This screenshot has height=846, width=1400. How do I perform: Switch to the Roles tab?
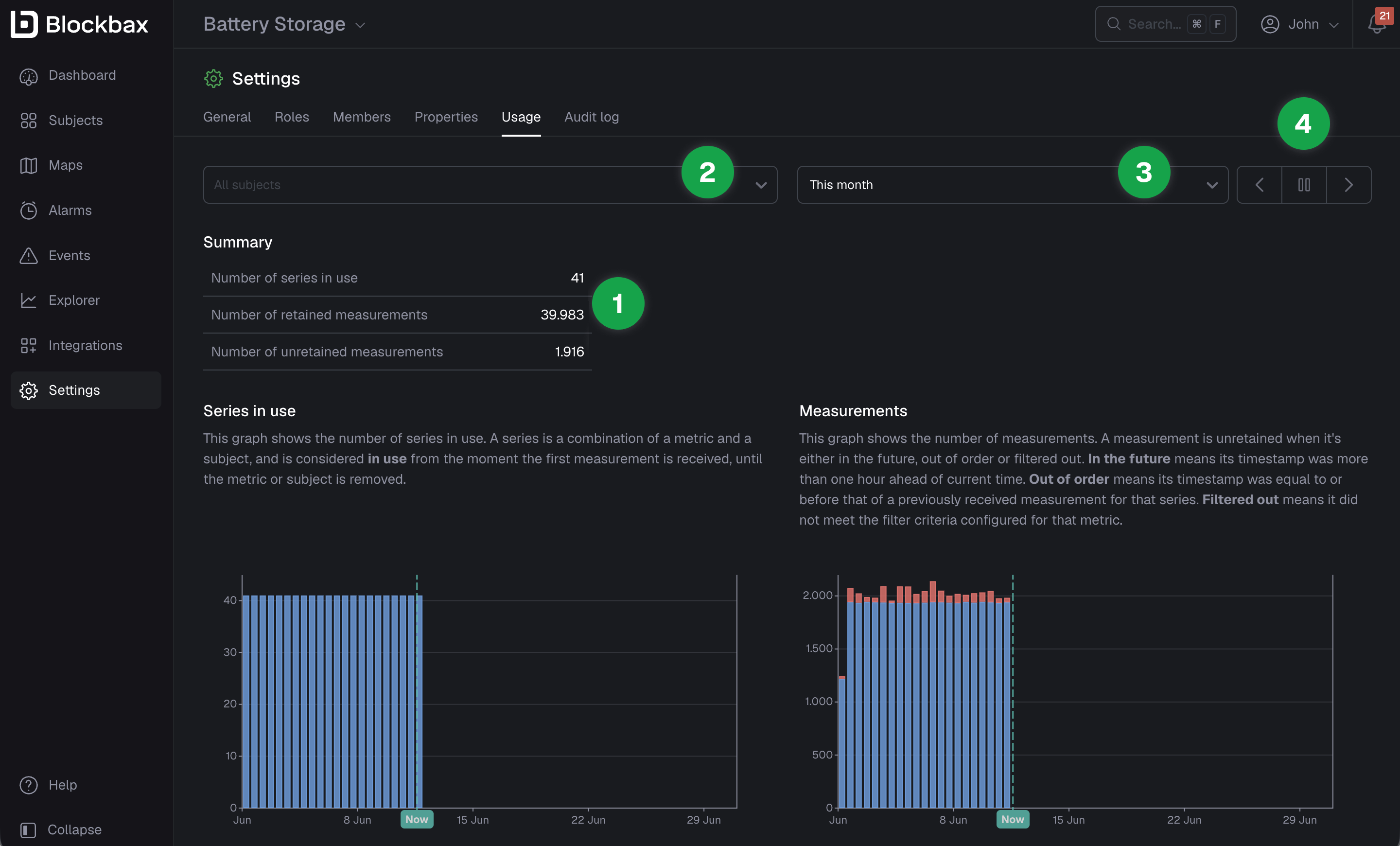click(x=292, y=117)
